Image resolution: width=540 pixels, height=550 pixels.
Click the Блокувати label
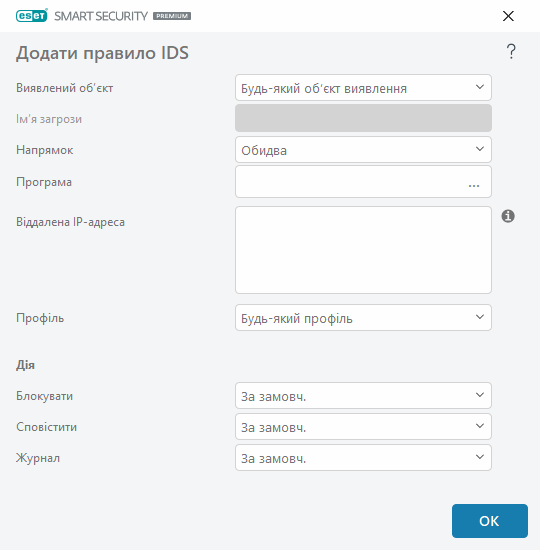pos(45,396)
